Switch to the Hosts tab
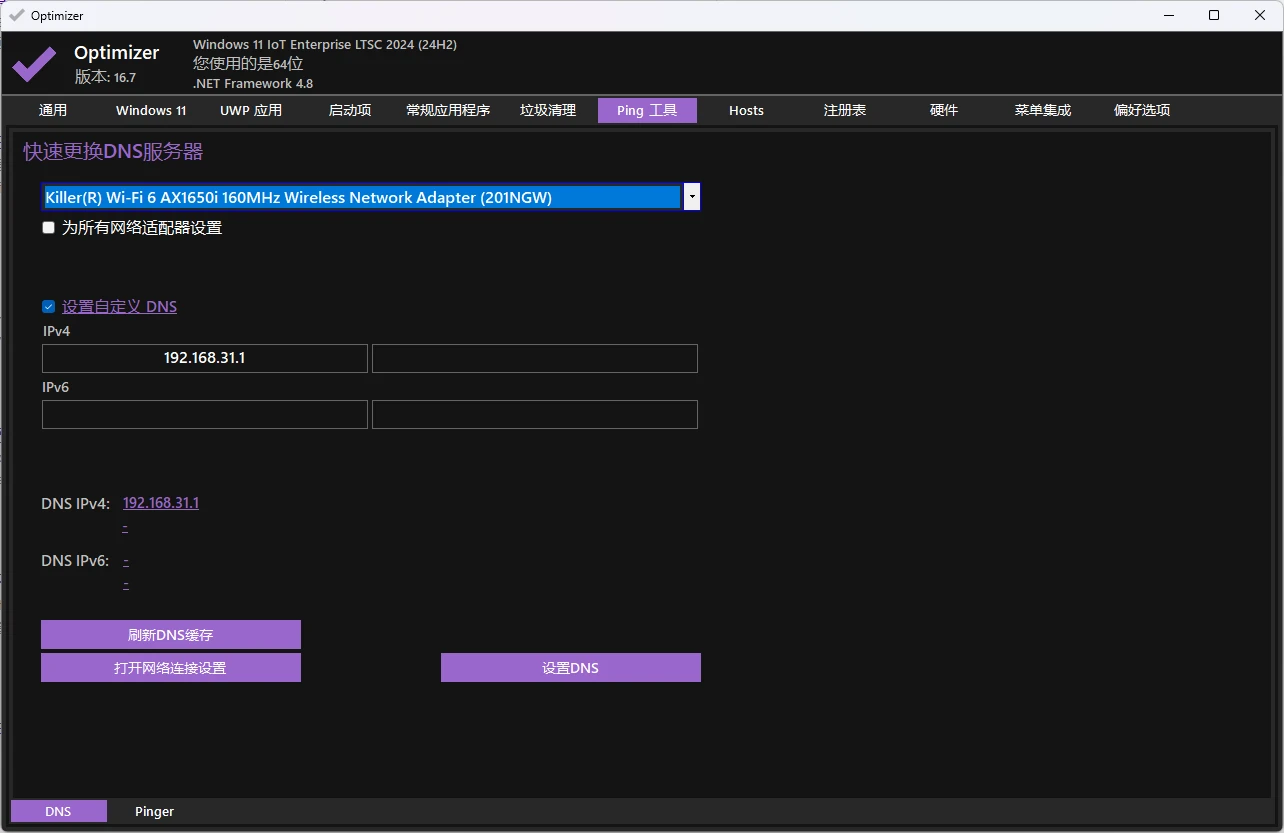Image resolution: width=1284 pixels, height=833 pixels. [x=746, y=110]
